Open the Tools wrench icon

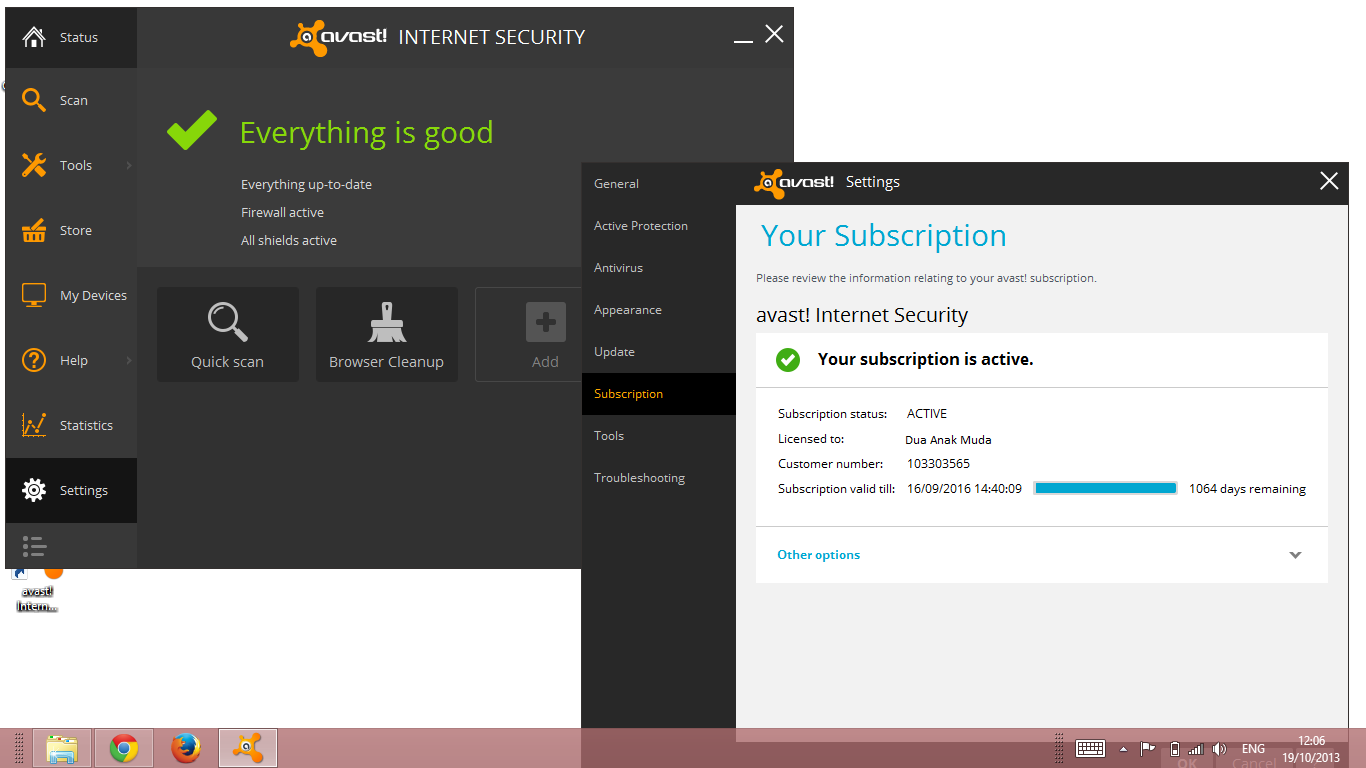click(34, 165)
